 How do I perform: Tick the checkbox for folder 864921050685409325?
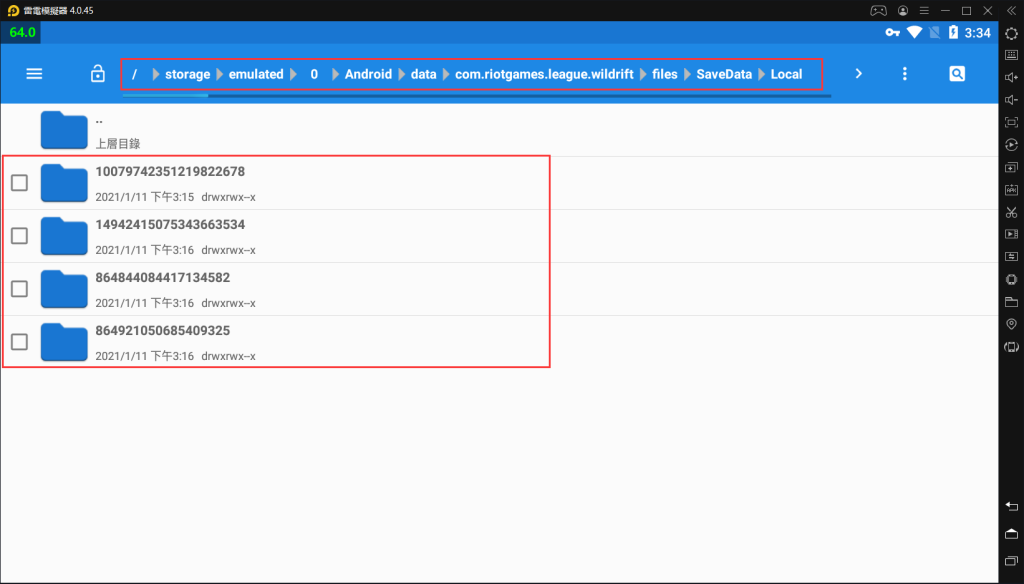click(x=19, y=342)
